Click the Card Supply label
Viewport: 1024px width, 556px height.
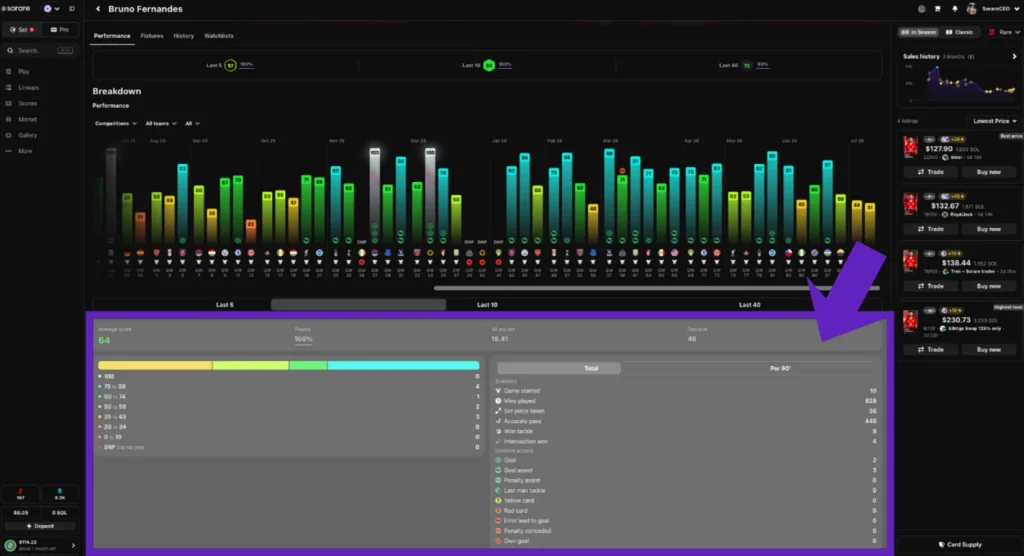(965, 544)
